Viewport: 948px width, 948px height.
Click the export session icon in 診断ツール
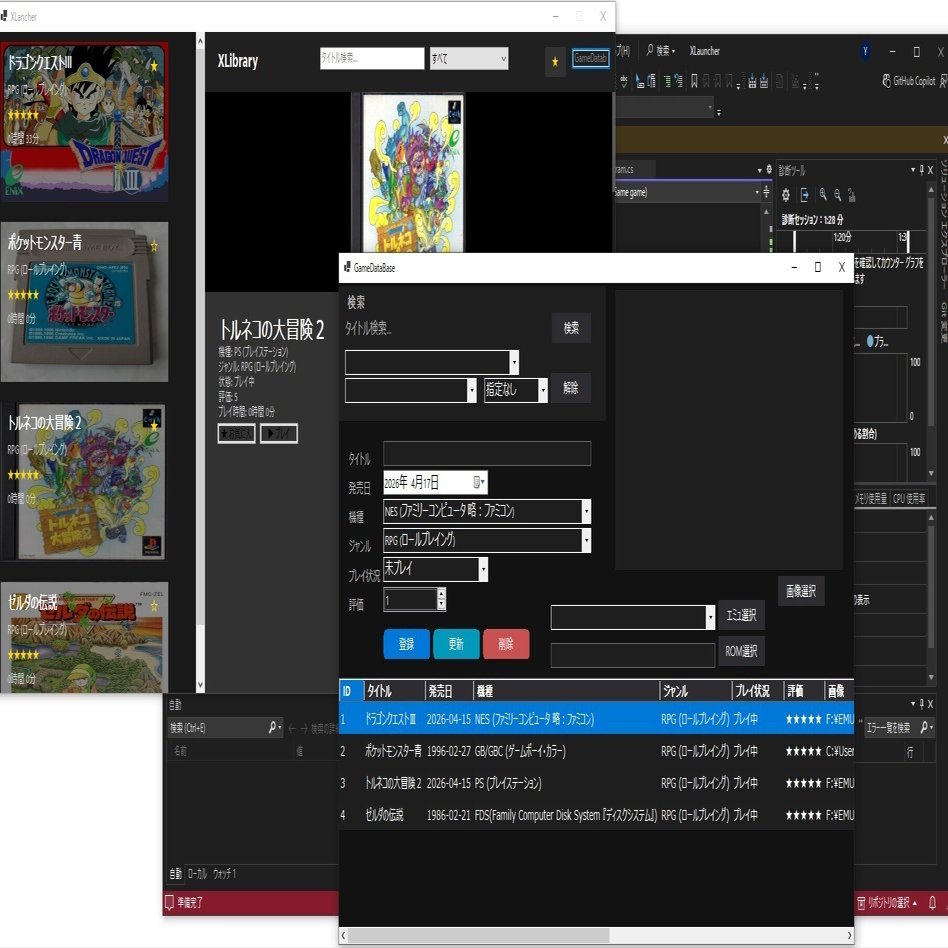[x=805, y=195]
